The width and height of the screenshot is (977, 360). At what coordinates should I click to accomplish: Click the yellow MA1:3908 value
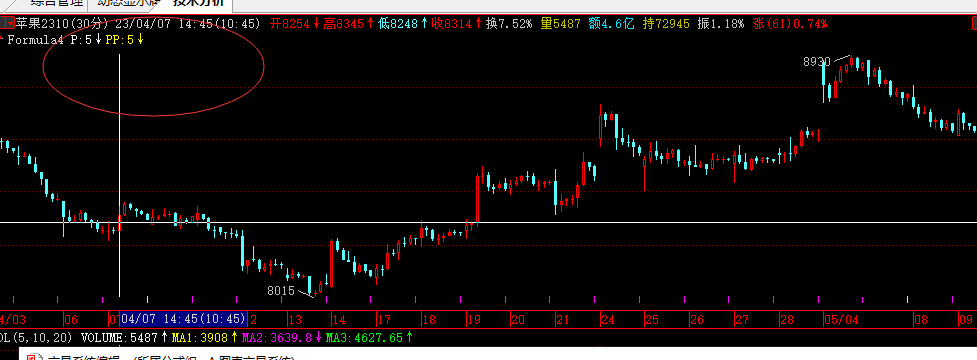point(199,338)
